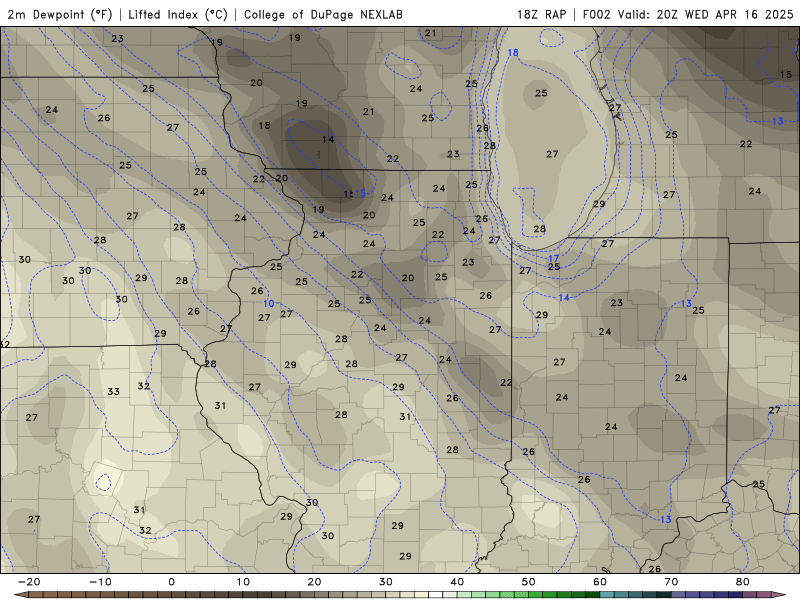800x600 pixels.
Task: Click the blue "14" lifted index contour label
Action: point(564,297)
